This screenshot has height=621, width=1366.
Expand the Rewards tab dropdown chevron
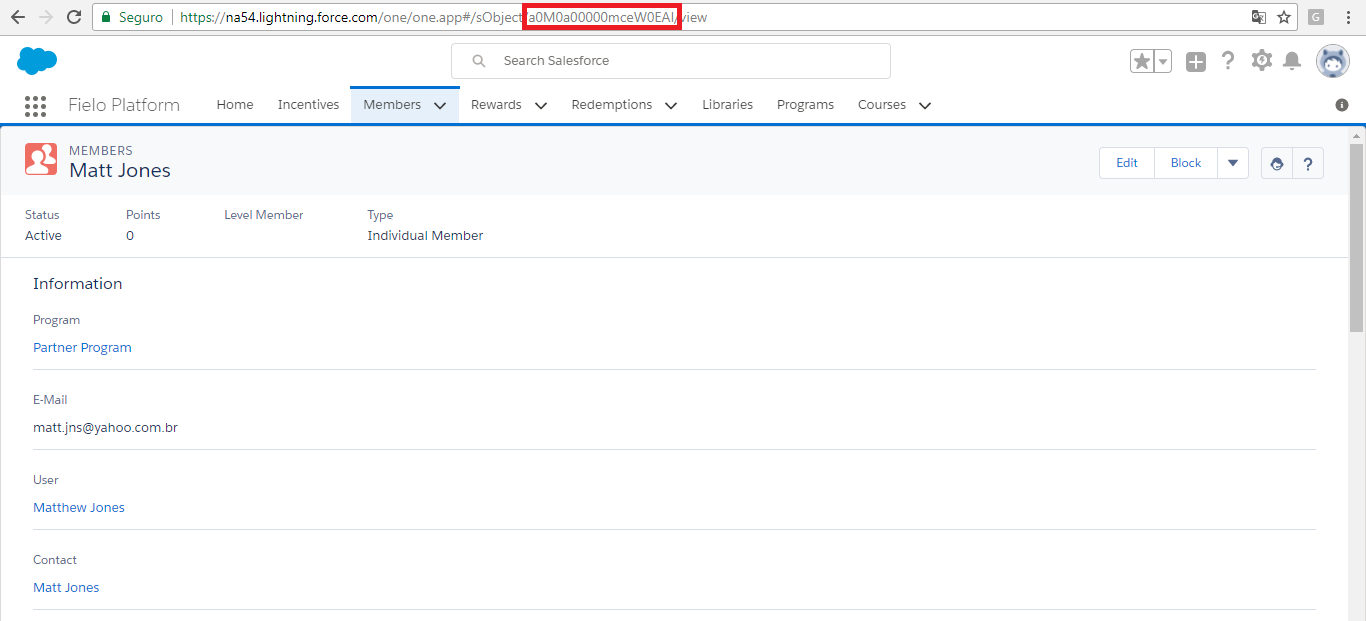point(540,105)
